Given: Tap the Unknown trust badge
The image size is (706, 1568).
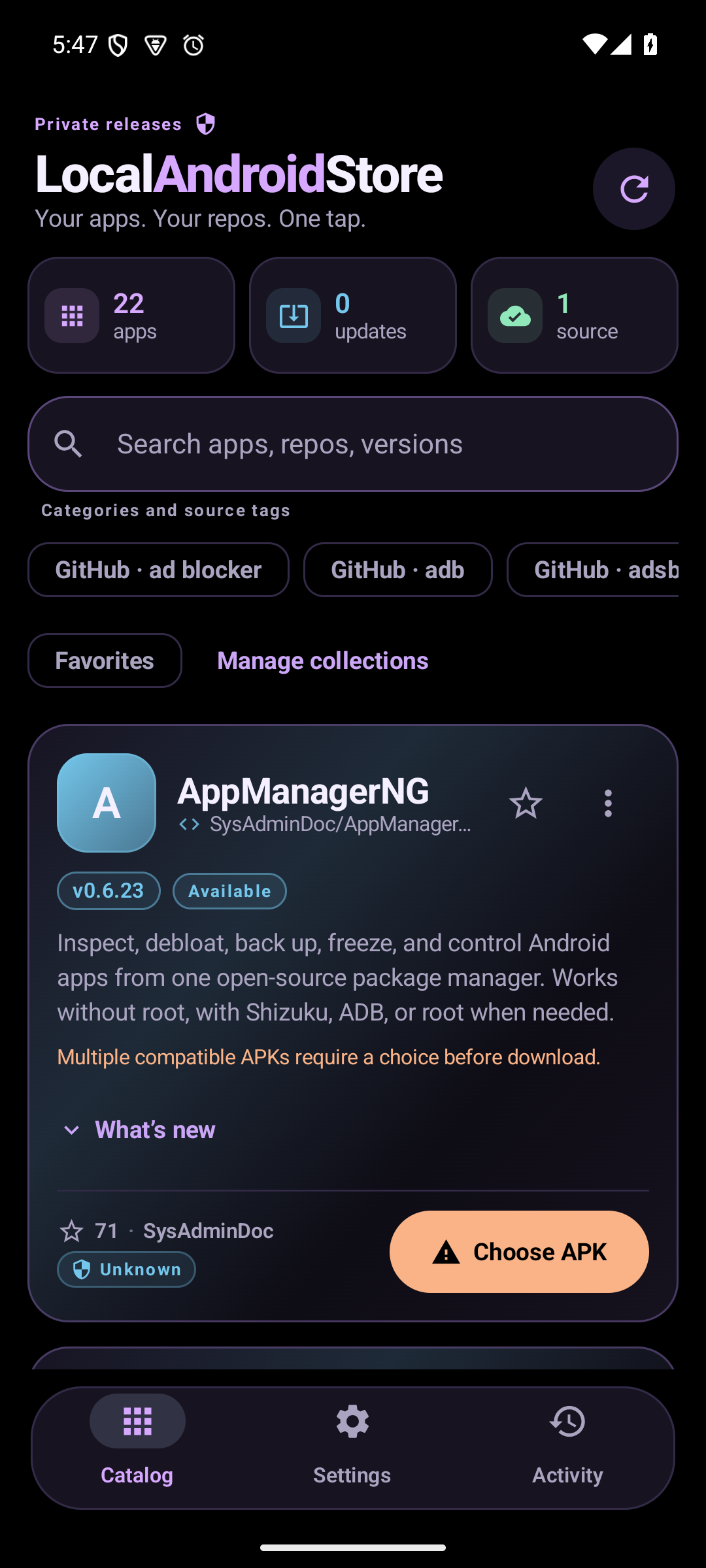Looking at the screenshot, I should [x=126, y=1269].
